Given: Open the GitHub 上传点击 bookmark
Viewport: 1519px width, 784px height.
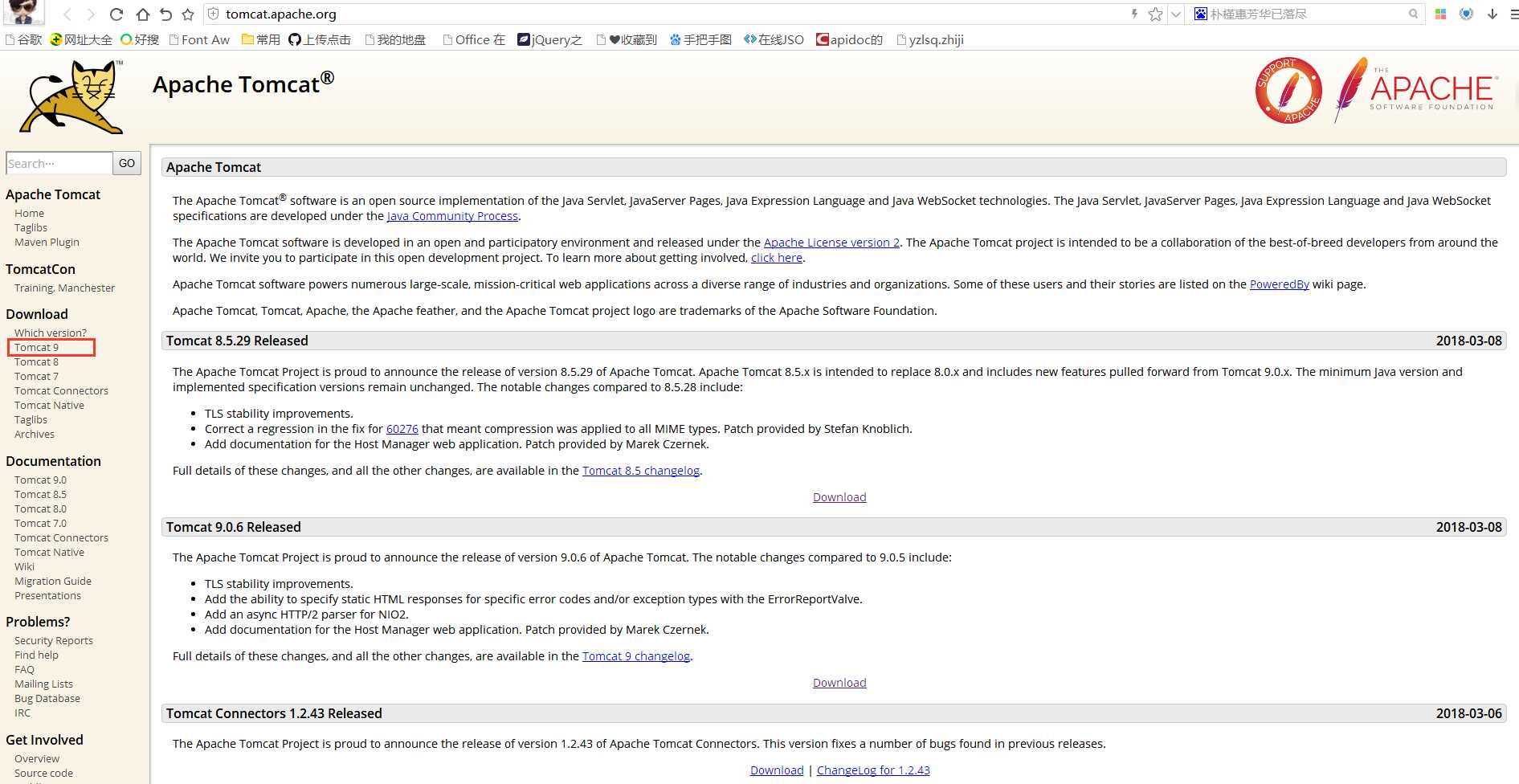Looking at the screenshot, I should [320, 39].
